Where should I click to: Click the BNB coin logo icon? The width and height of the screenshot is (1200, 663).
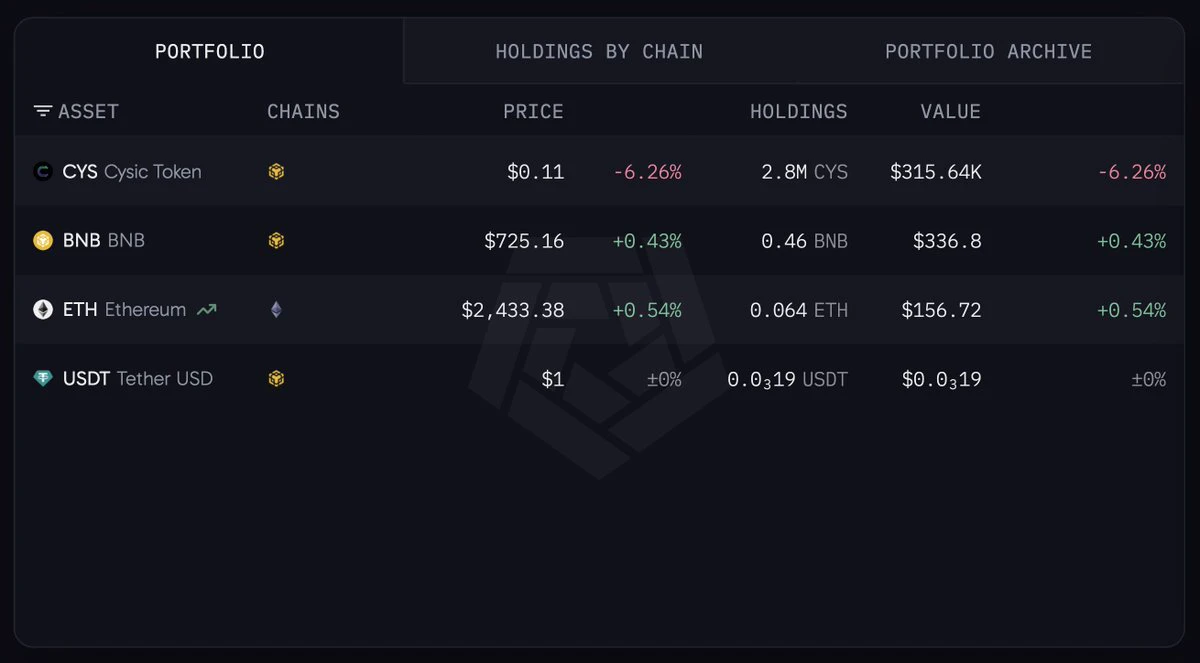pyautogui.click(x=42, y=241)
